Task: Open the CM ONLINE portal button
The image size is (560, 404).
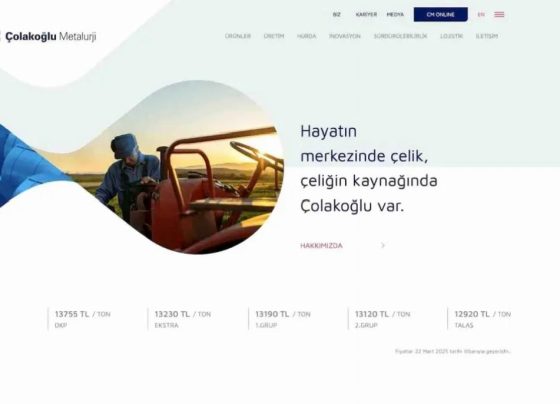Action: tap(440, 15)
